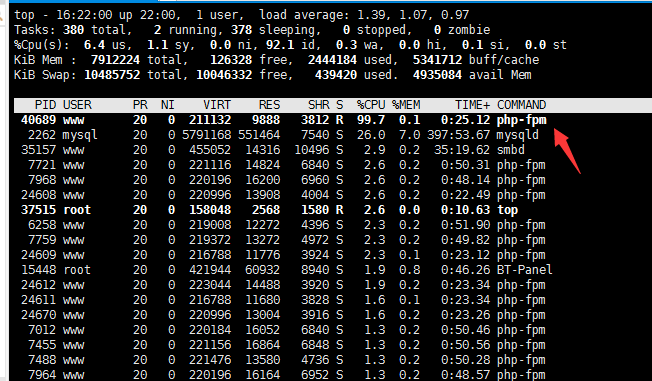
Task: Click the 60932 RES value of BT-Panel
Action: point(262,270)
